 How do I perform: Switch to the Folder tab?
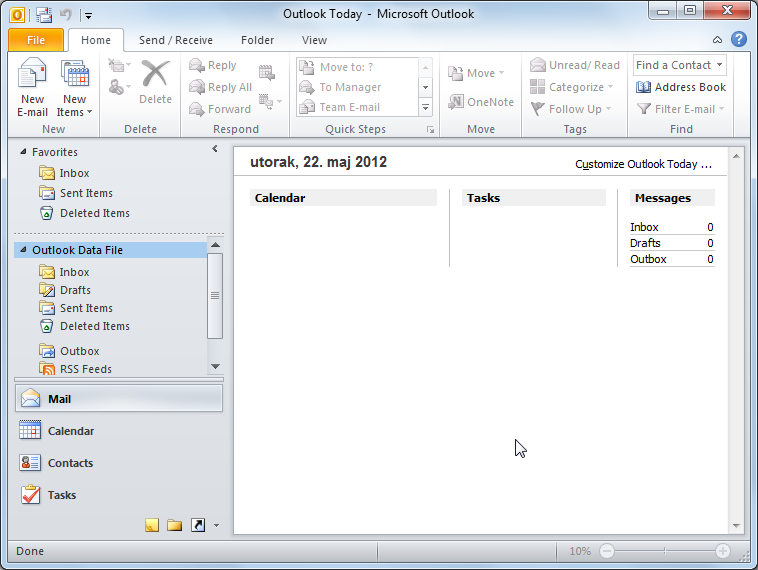point(257,40)
